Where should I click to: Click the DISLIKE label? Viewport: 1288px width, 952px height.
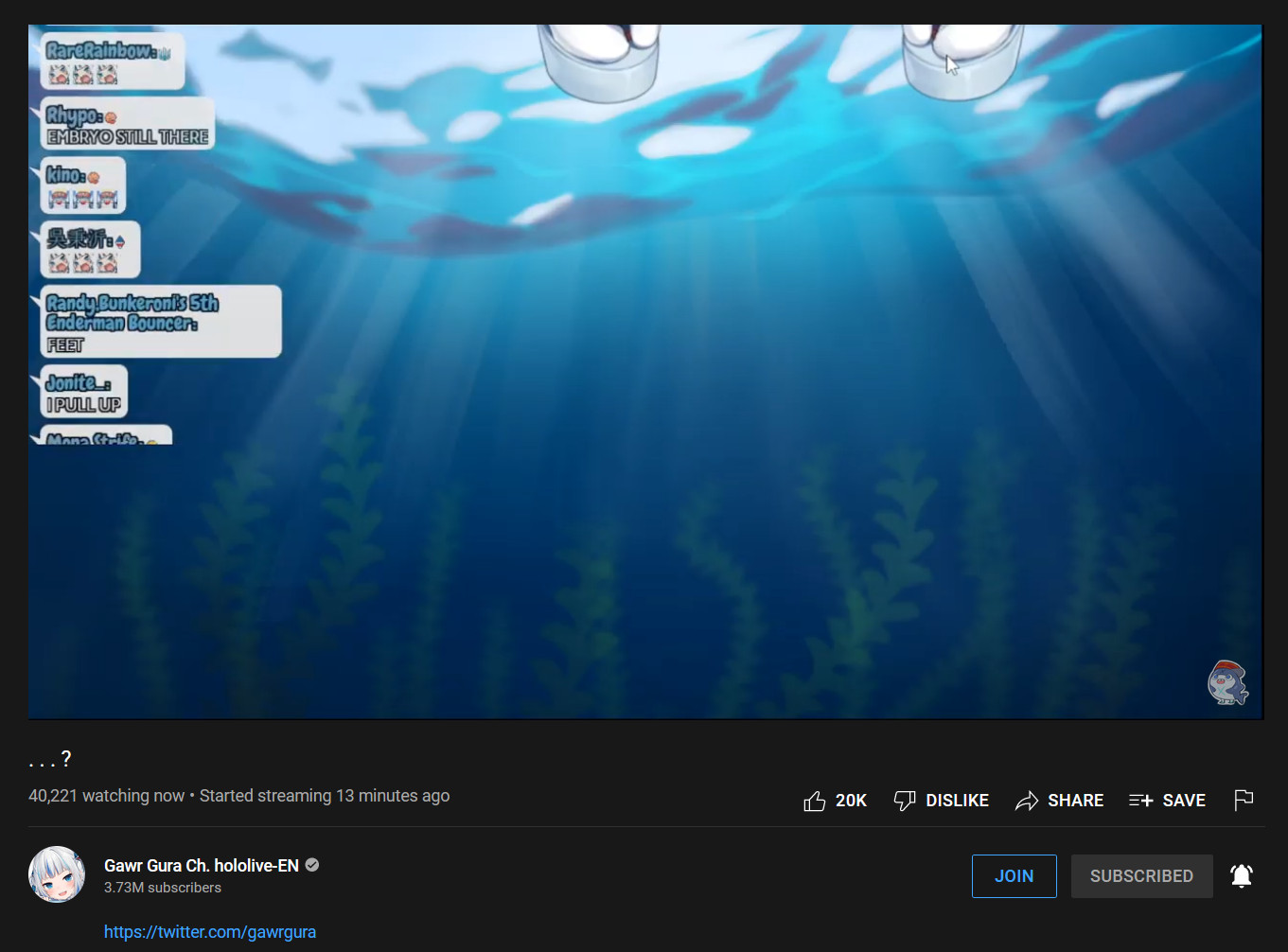[958, 801]
